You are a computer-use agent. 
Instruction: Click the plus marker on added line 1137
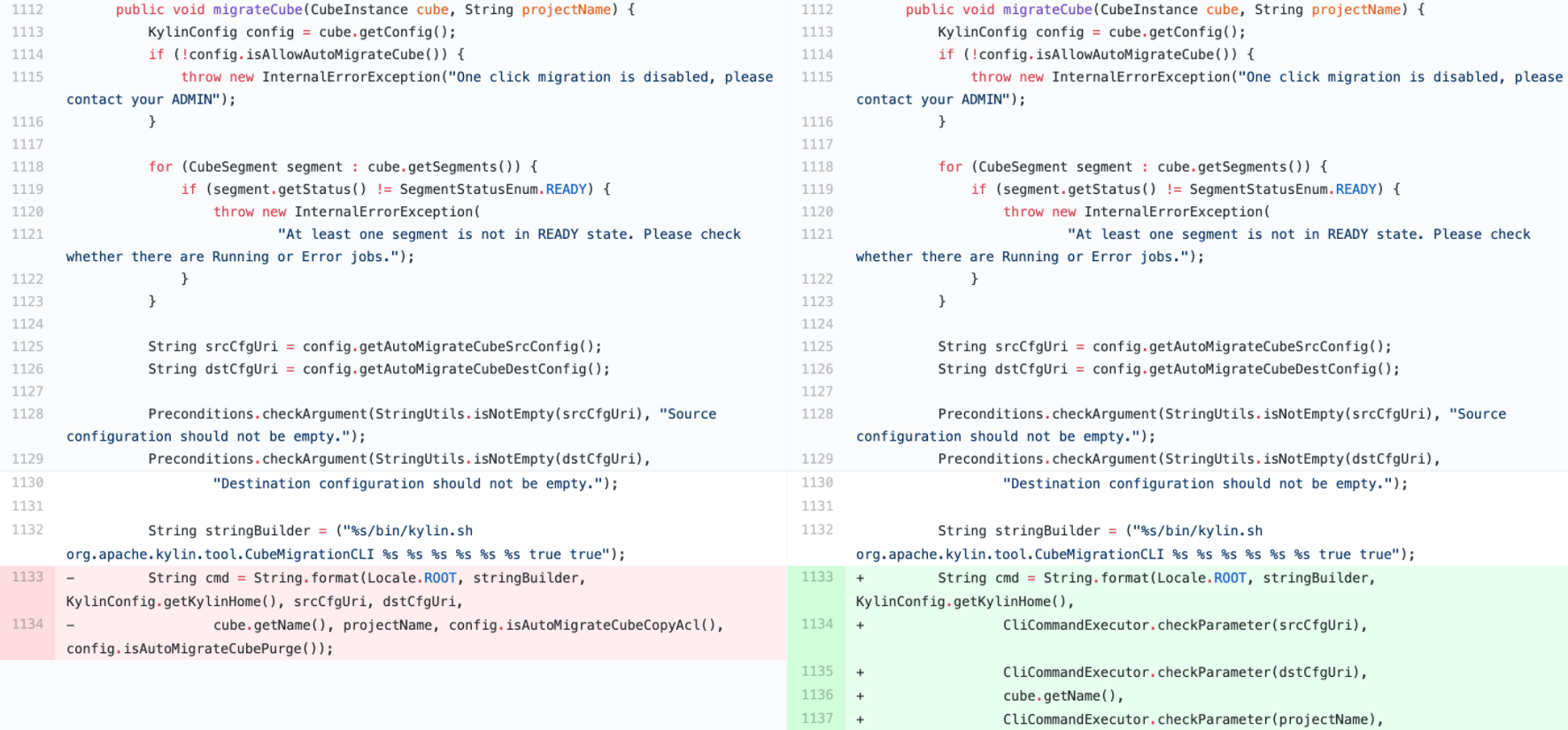click(x=860, y=719)
